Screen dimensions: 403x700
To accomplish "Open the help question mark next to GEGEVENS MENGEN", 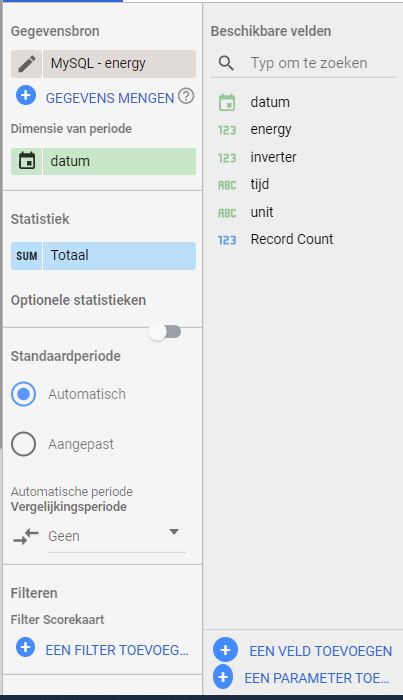I will click(186, 96).
